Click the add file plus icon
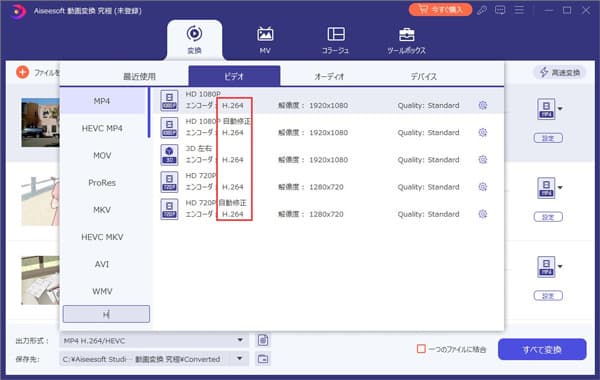Image resolution: width=600 pixels, height=380 pixels. [x=23, y=72]
